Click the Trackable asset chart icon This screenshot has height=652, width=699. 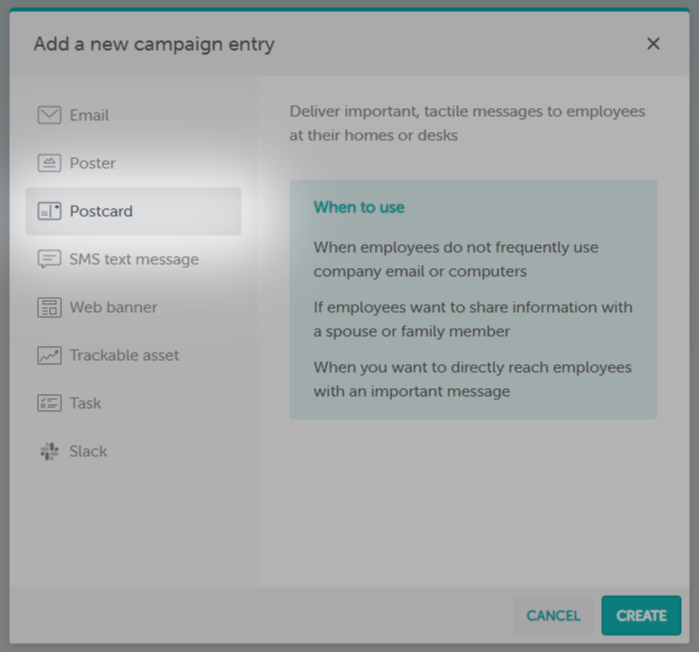click(49, 355)
